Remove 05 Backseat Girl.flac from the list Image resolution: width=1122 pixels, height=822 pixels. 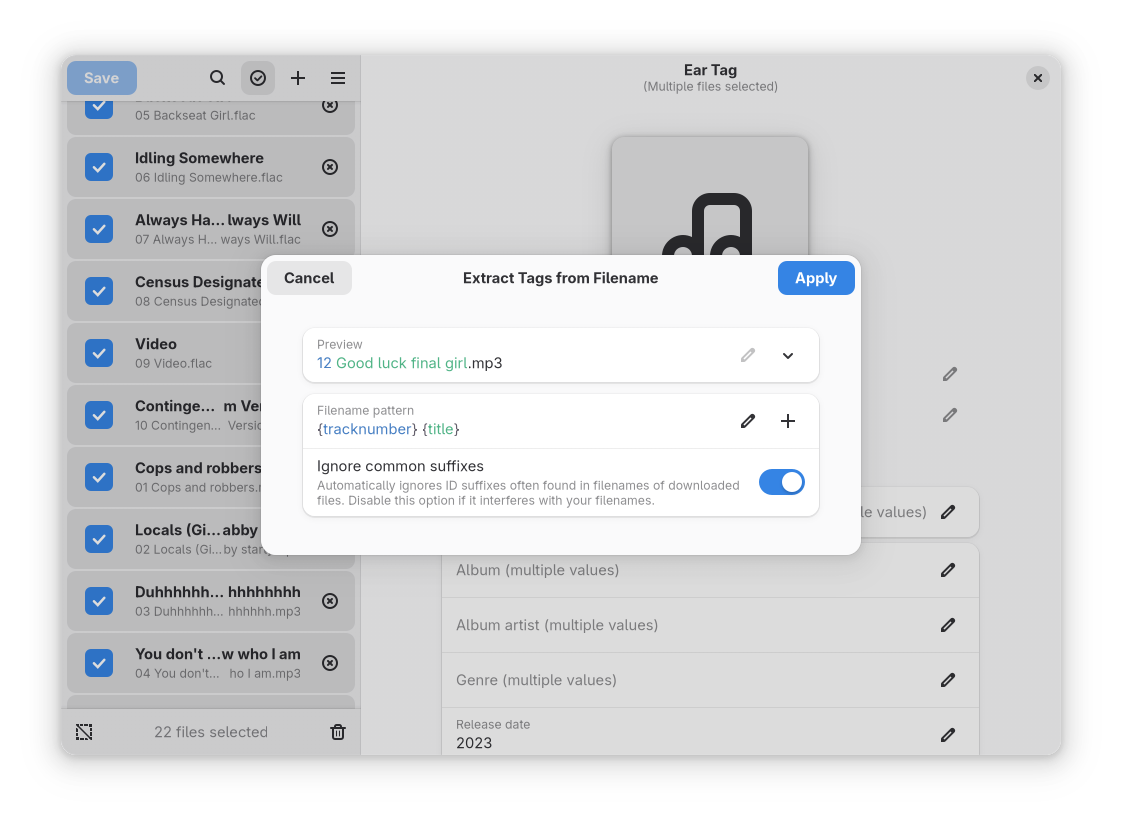(x=330, y=106)
